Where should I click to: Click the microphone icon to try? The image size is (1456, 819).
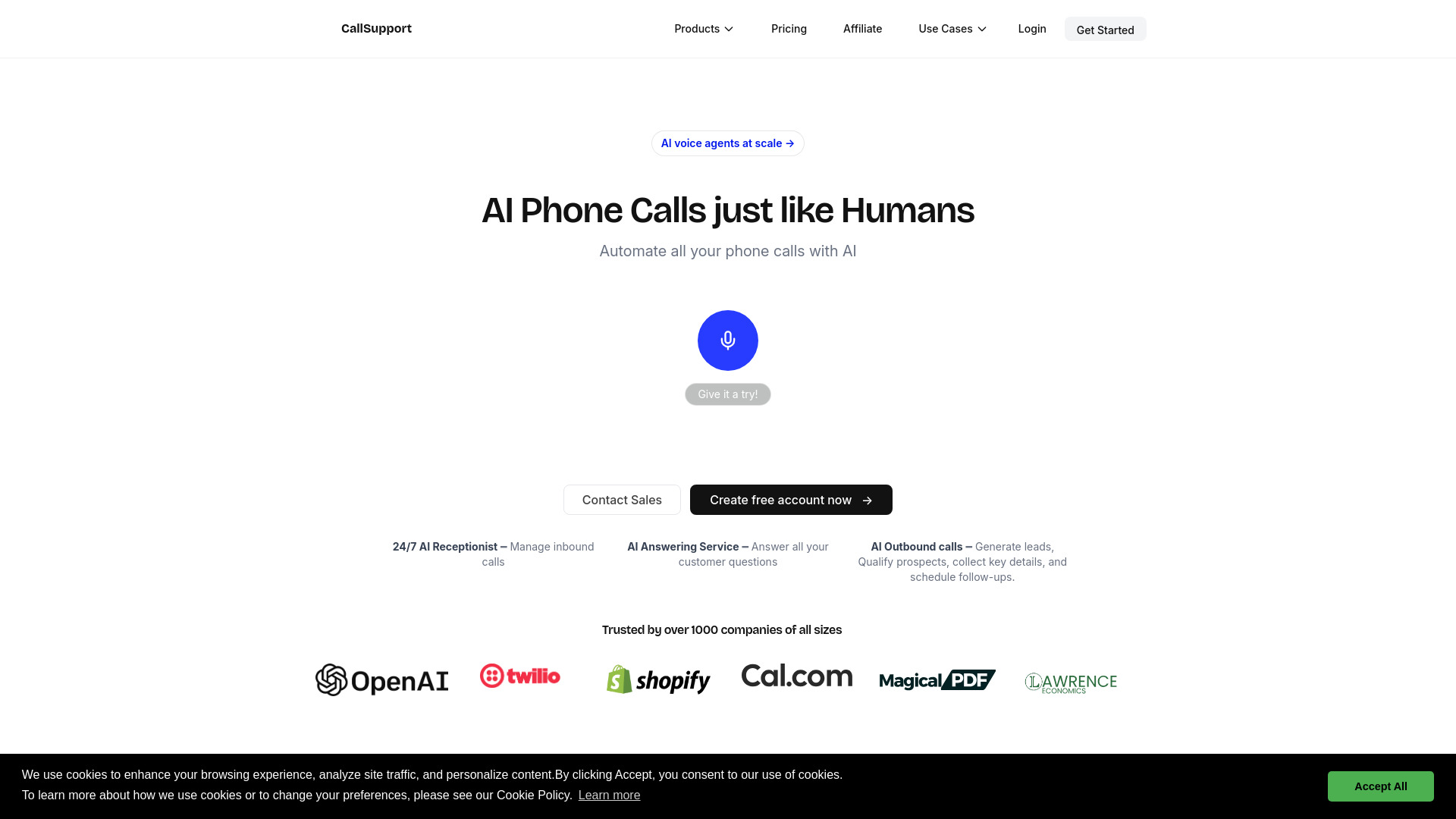coord(727,339)
